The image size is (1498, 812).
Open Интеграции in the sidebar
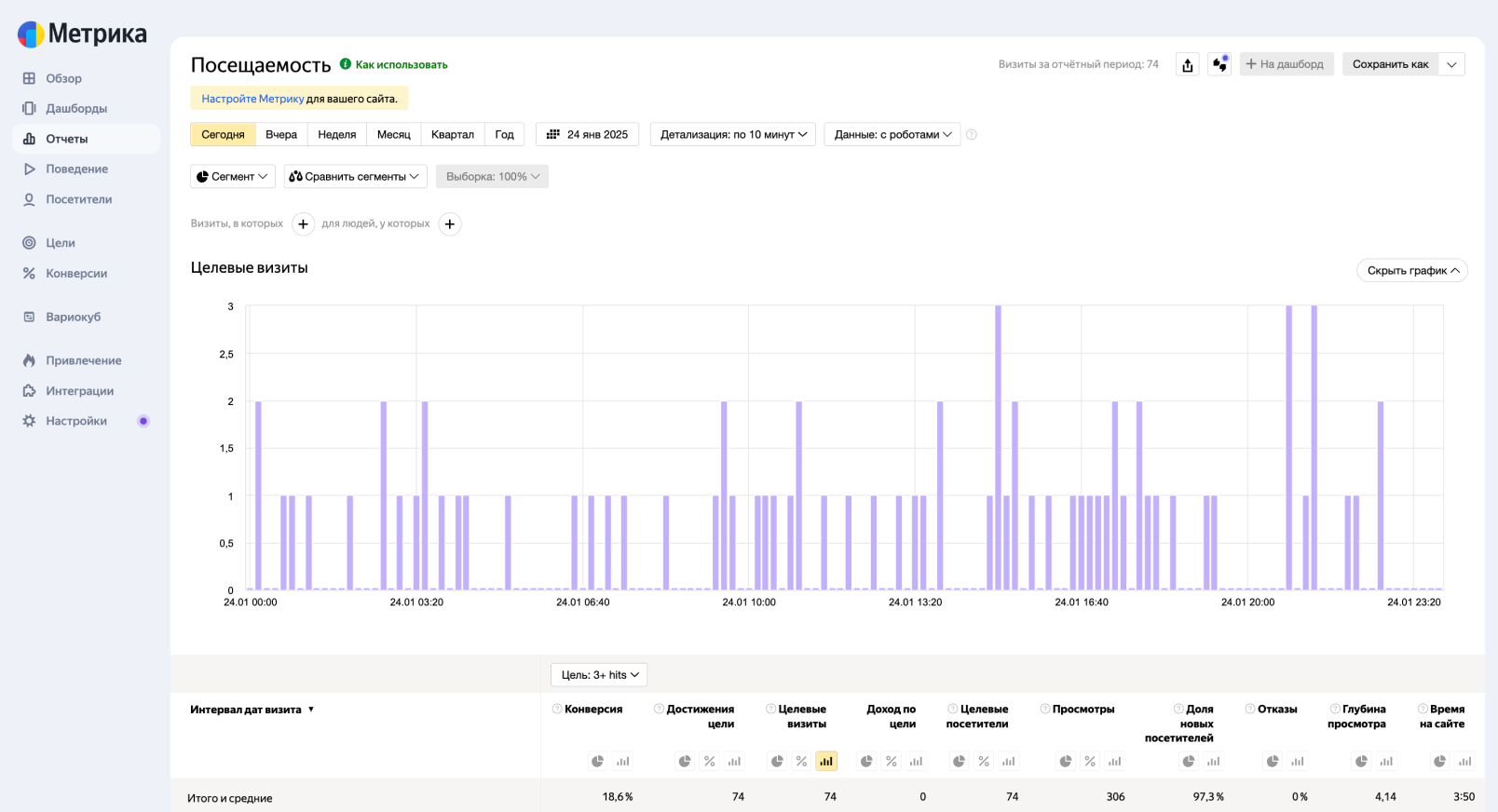click(79, 391)
